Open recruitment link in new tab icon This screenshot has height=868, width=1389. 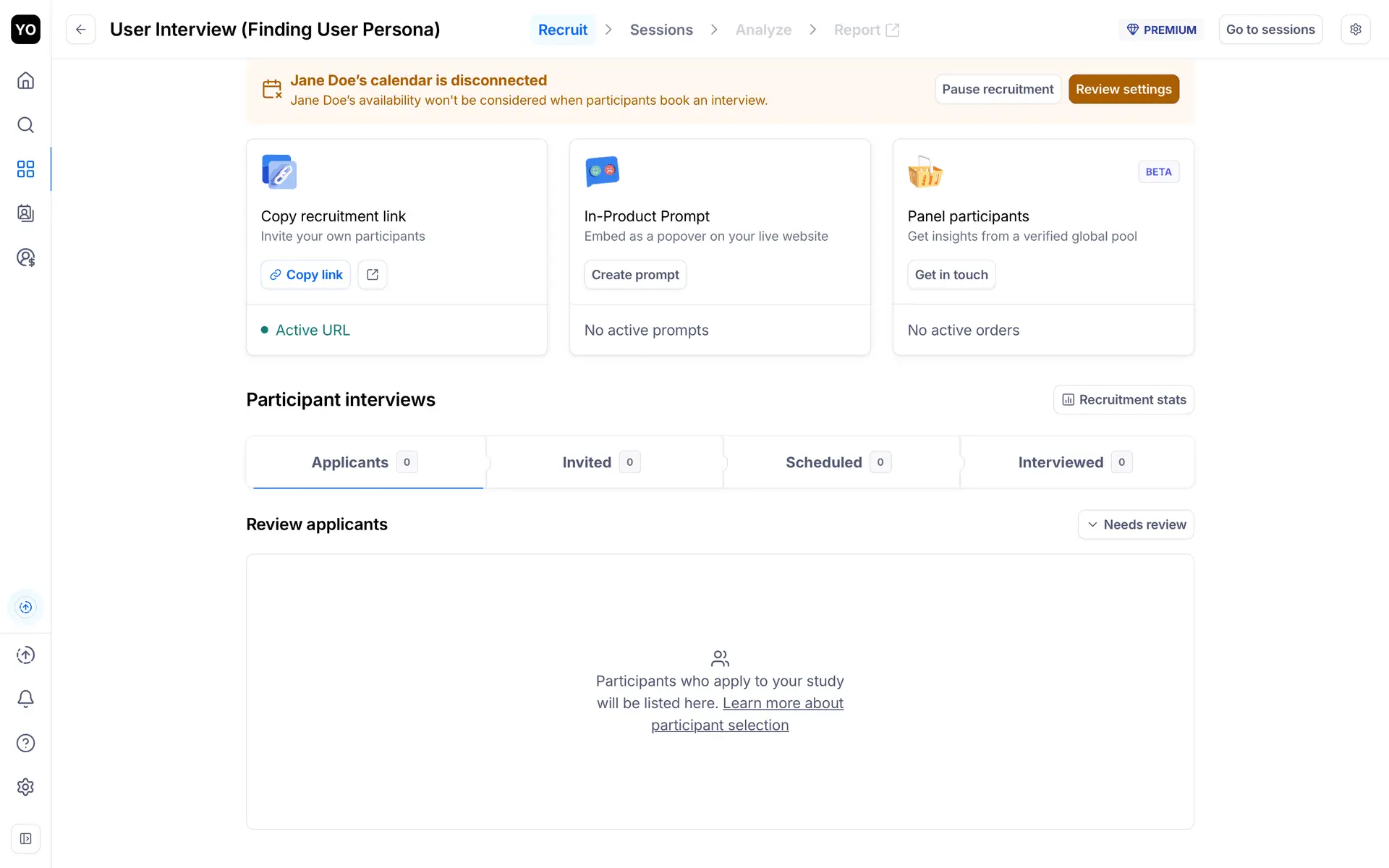373,275
